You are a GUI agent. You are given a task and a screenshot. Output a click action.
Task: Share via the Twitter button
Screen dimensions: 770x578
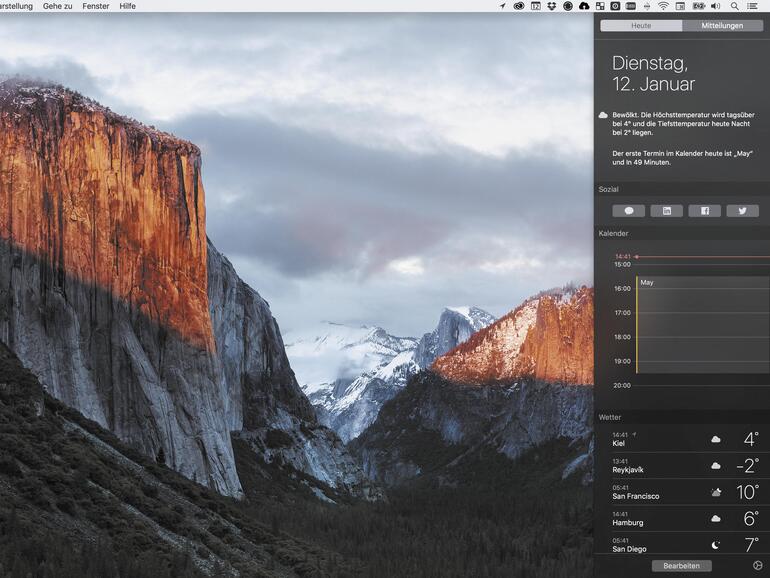coord(742,211)
